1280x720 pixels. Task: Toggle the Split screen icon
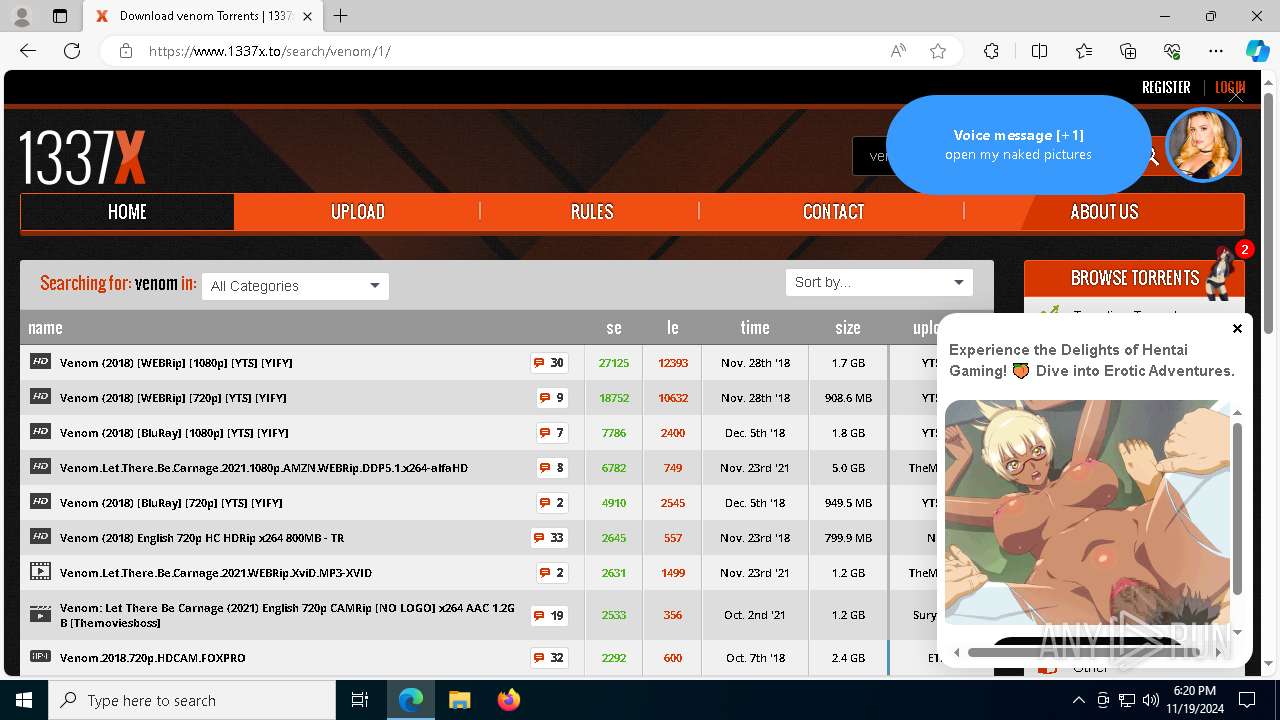click(1039, 51)
